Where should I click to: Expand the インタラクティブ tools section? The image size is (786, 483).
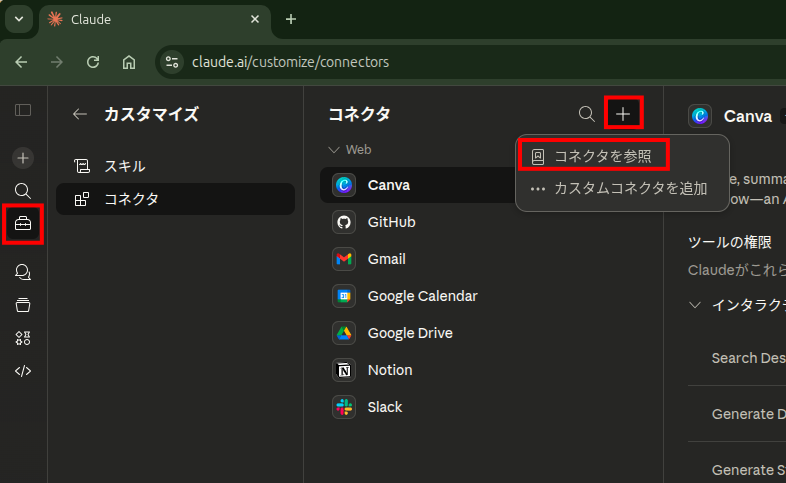[695, 305]
